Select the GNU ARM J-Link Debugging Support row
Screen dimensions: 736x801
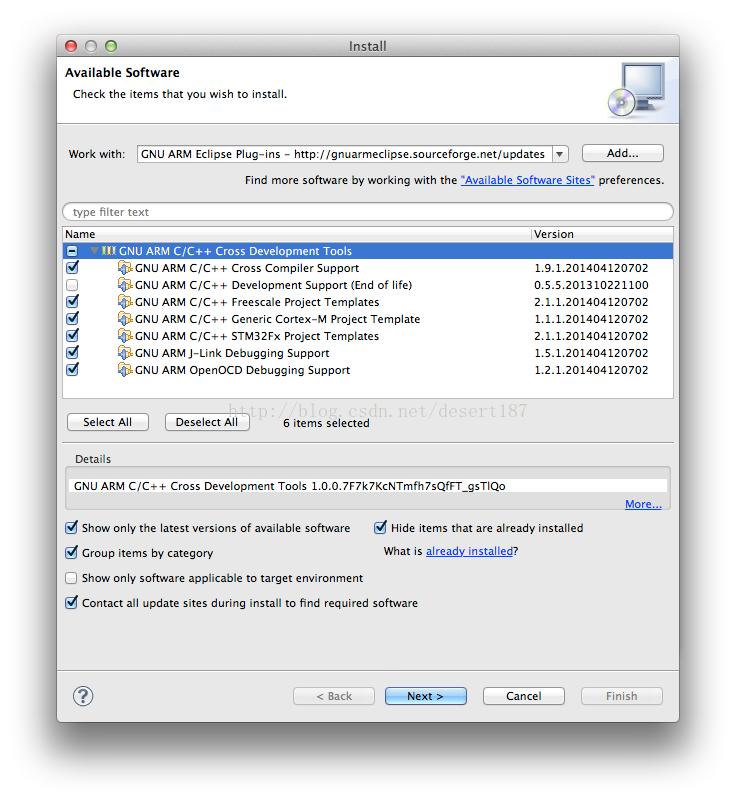[x=368, y=353]
